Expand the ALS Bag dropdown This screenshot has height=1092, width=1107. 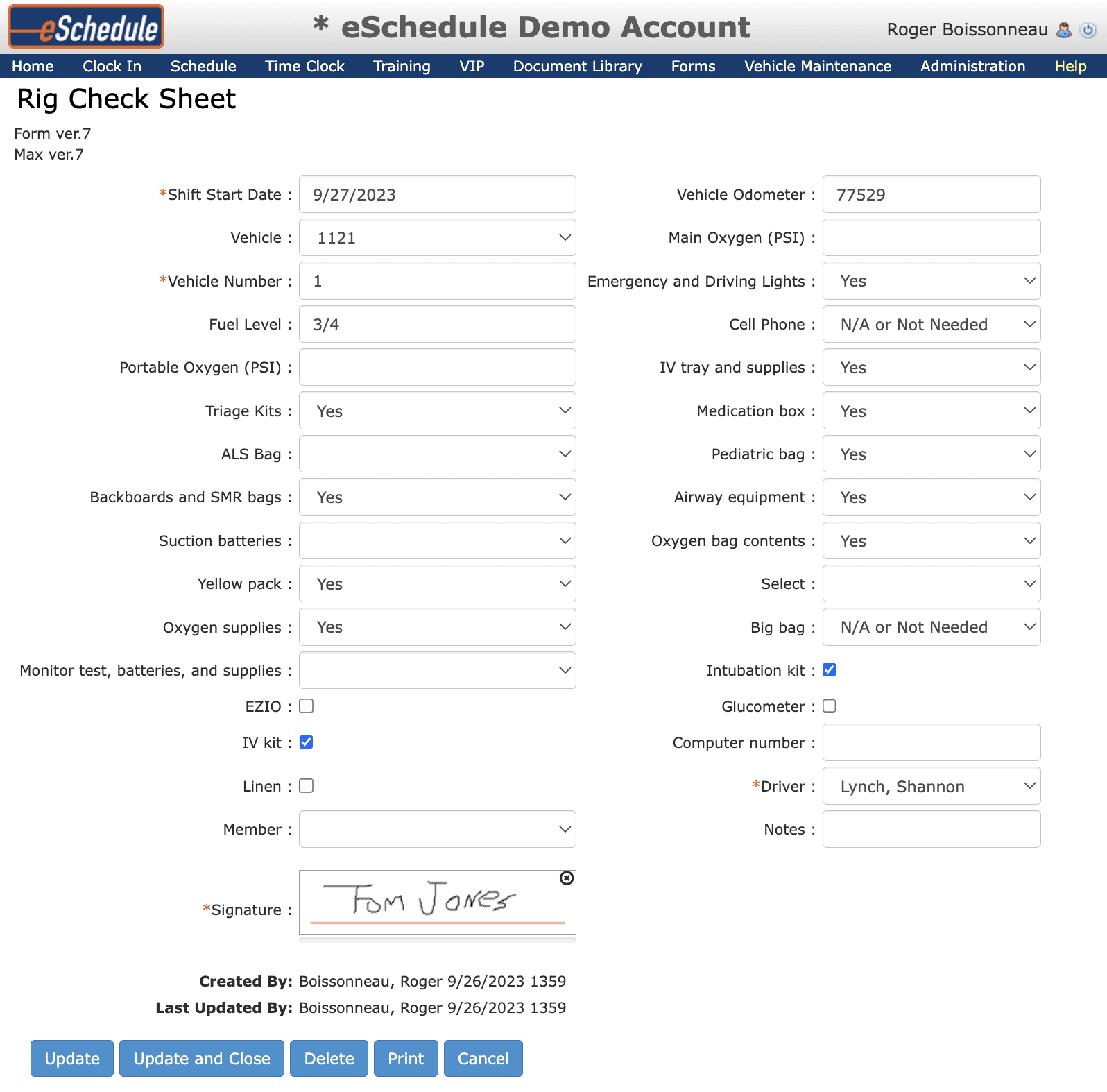point(438,454)
